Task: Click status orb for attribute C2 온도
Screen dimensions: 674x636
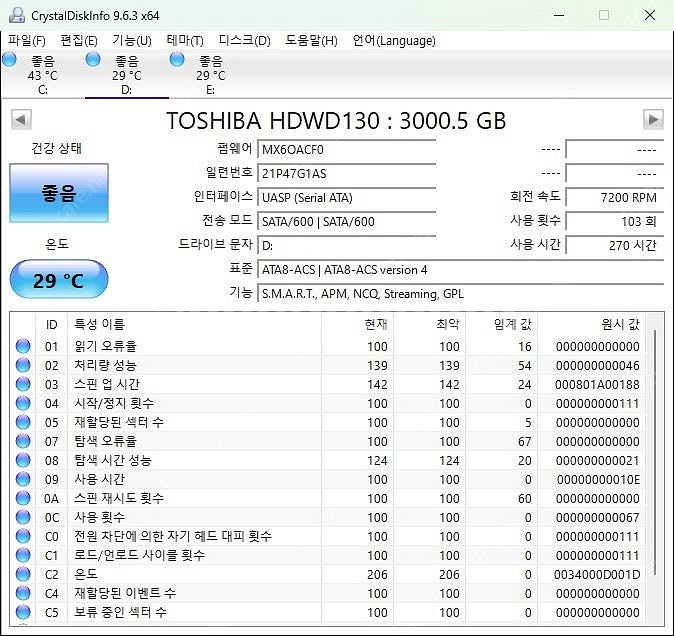Action: click(x=23, y=574)
